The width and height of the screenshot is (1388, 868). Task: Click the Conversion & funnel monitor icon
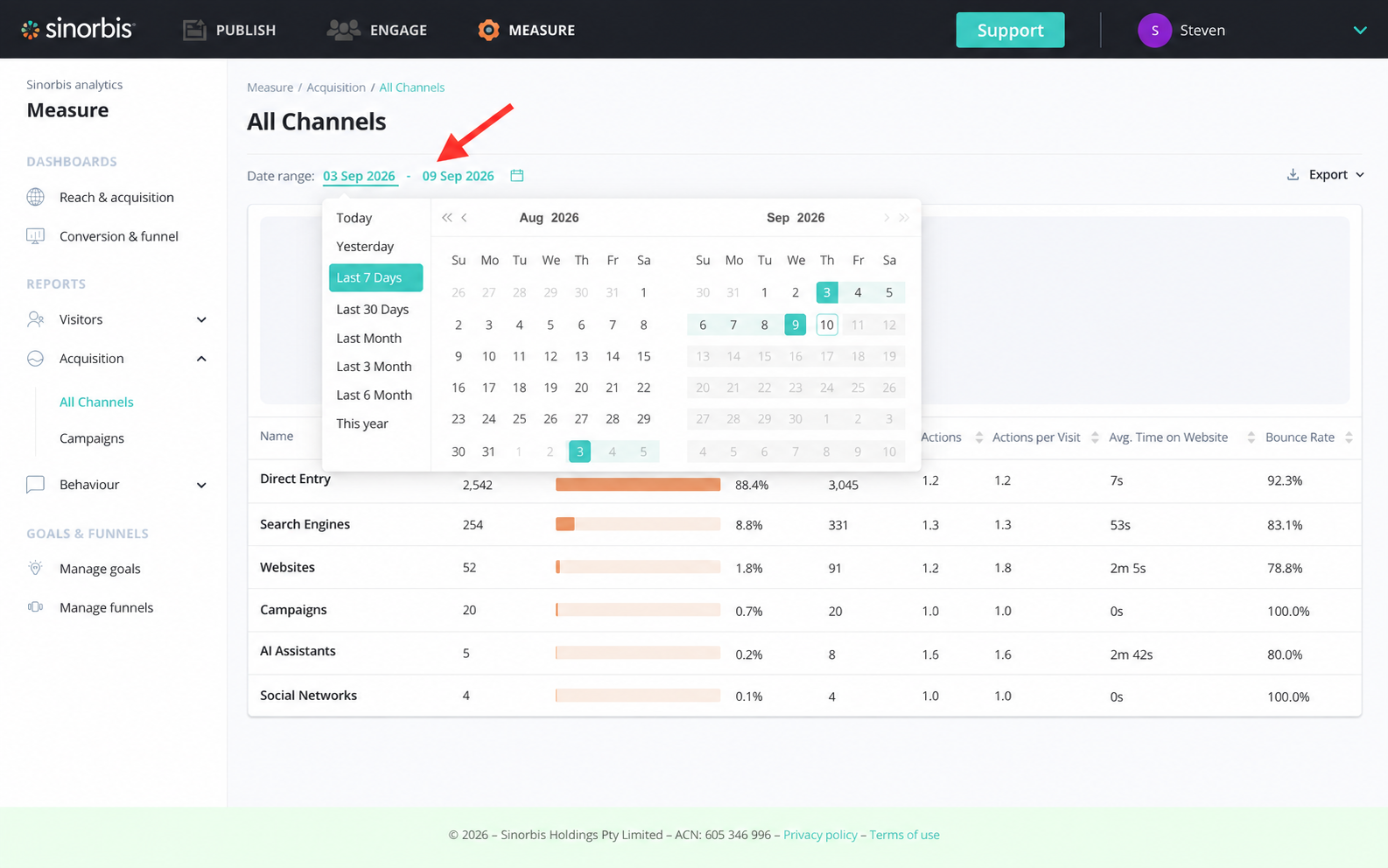(36, 236)
